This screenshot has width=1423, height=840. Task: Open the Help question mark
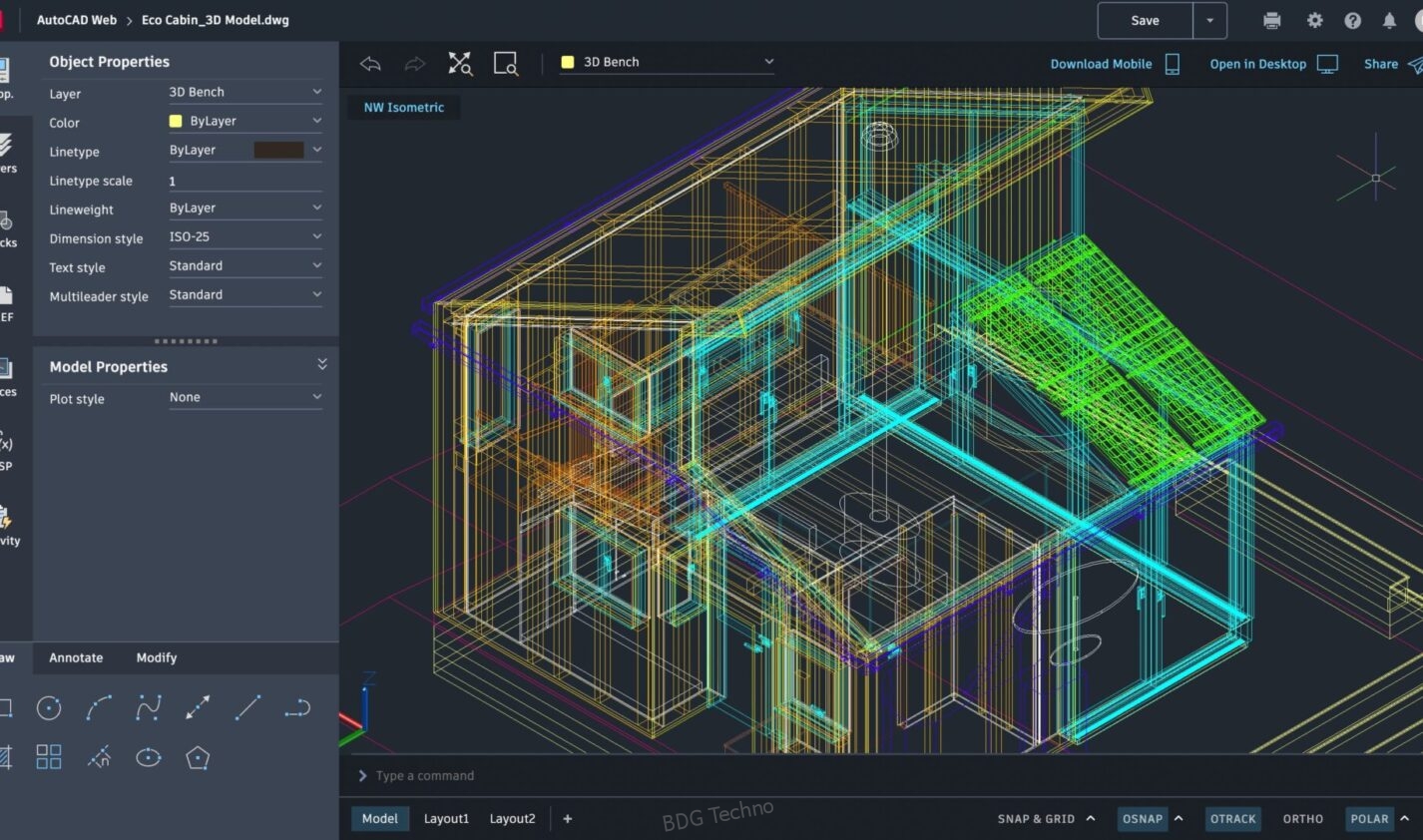tap(1352, 20)
